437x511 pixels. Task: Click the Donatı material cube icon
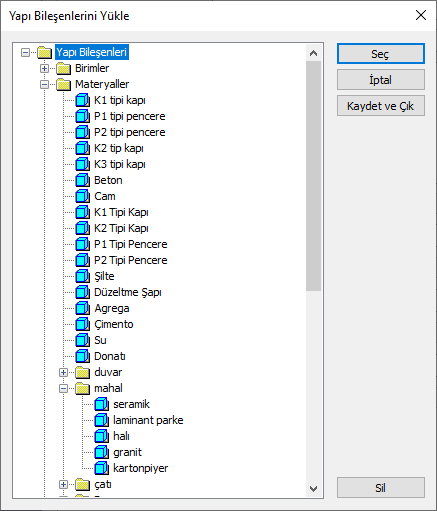[82, 356]
